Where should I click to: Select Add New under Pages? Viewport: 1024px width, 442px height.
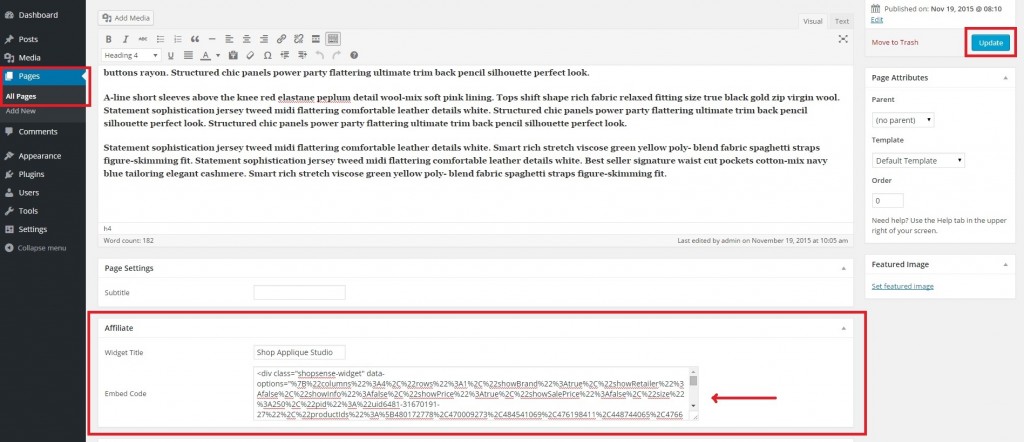20,111
